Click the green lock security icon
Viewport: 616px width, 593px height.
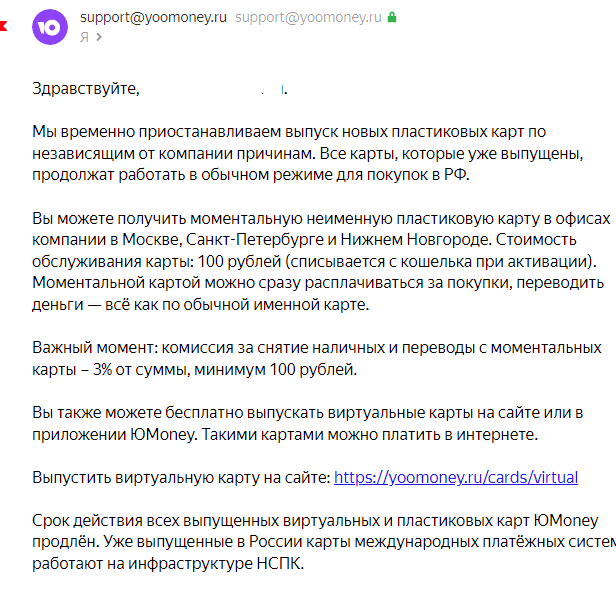(x=392, y=17)
